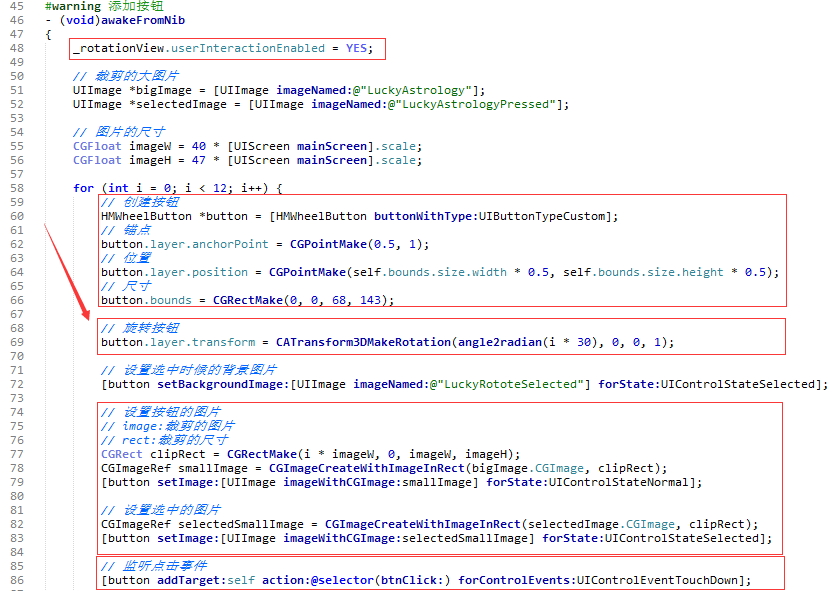Select the addTarget: method on line 86
Screen dimensions: 832x591
coord(192,580)
